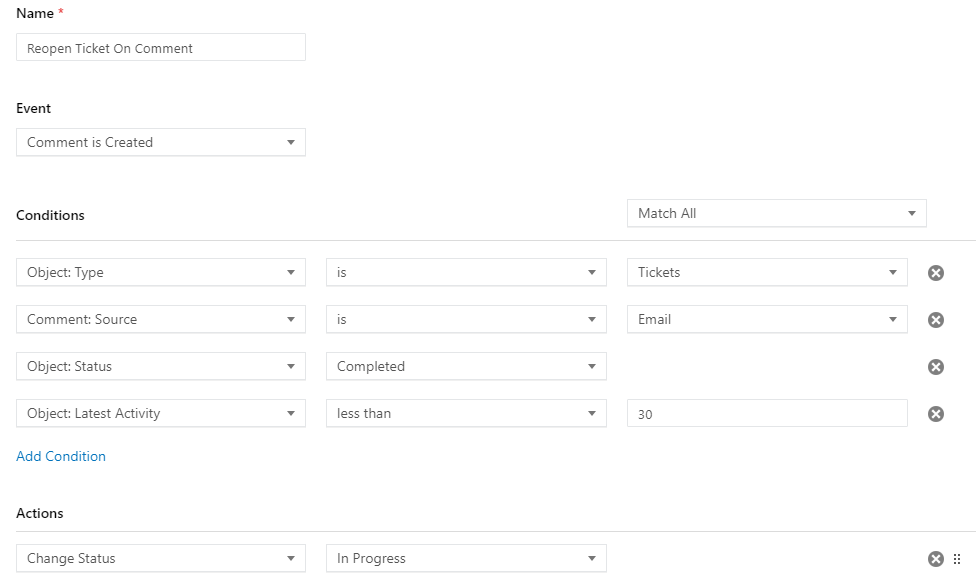Open the Object: Latest Activity dropdown

coord(161,413)
